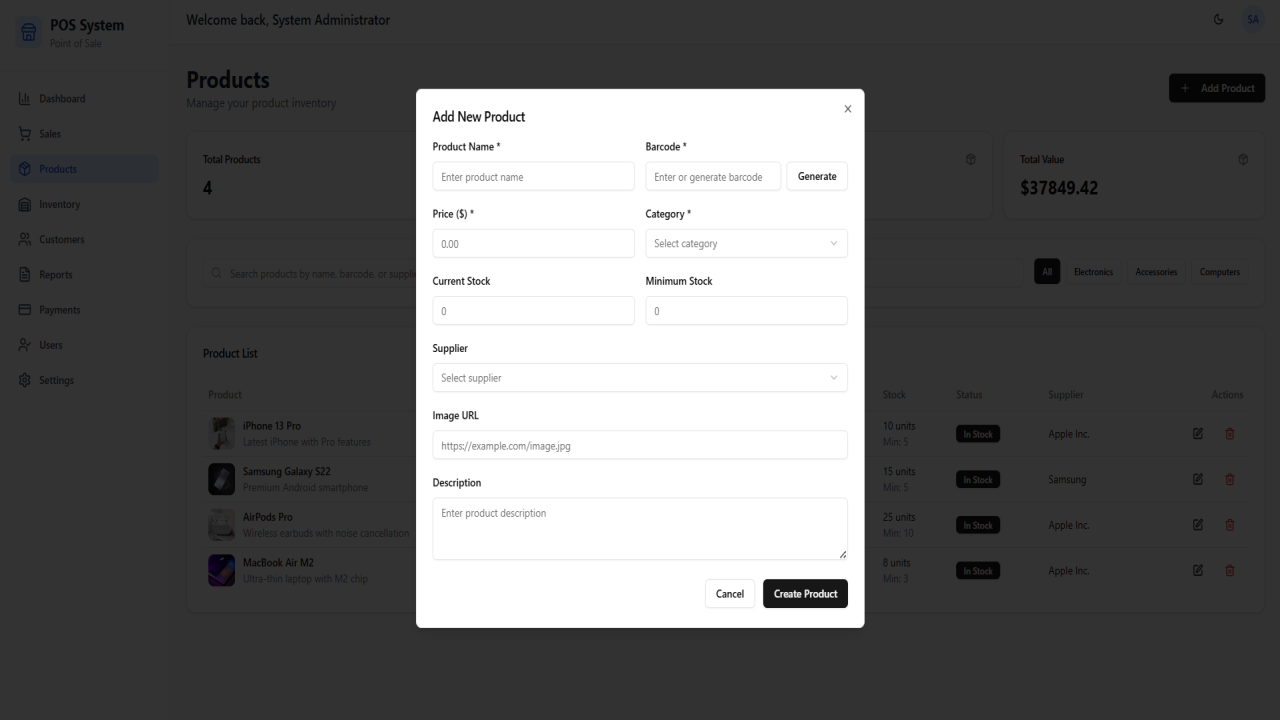Click the In Stock badge for Samsung
Viewport: 1280px width, 720px height.
point(978,480)
